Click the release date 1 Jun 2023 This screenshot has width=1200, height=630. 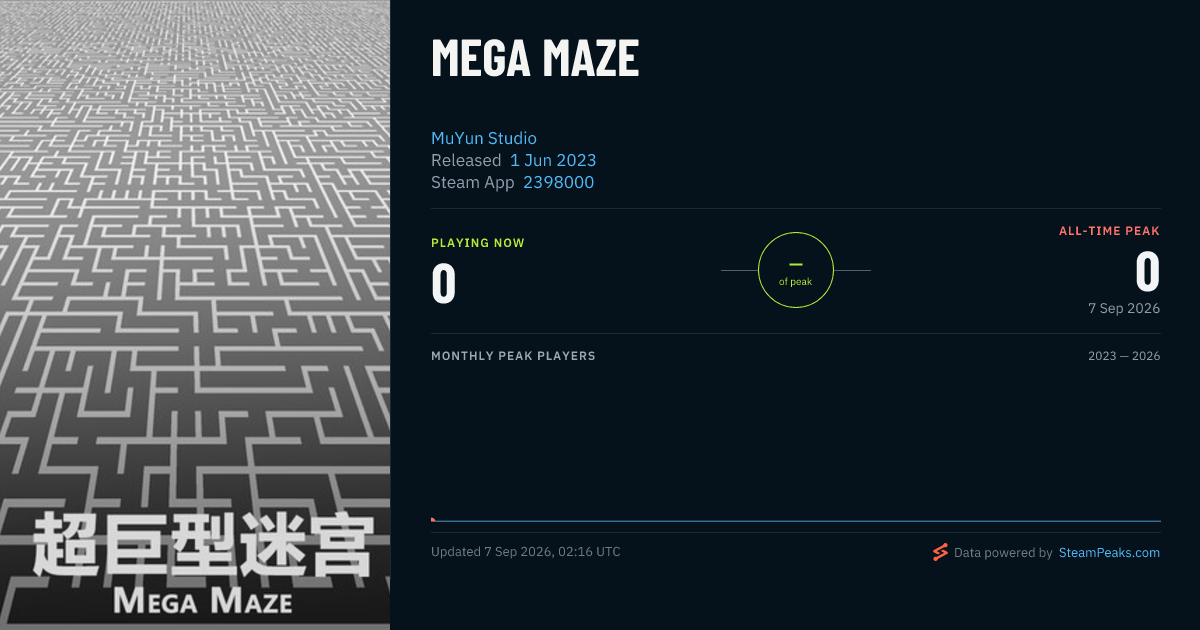[553, 160]
